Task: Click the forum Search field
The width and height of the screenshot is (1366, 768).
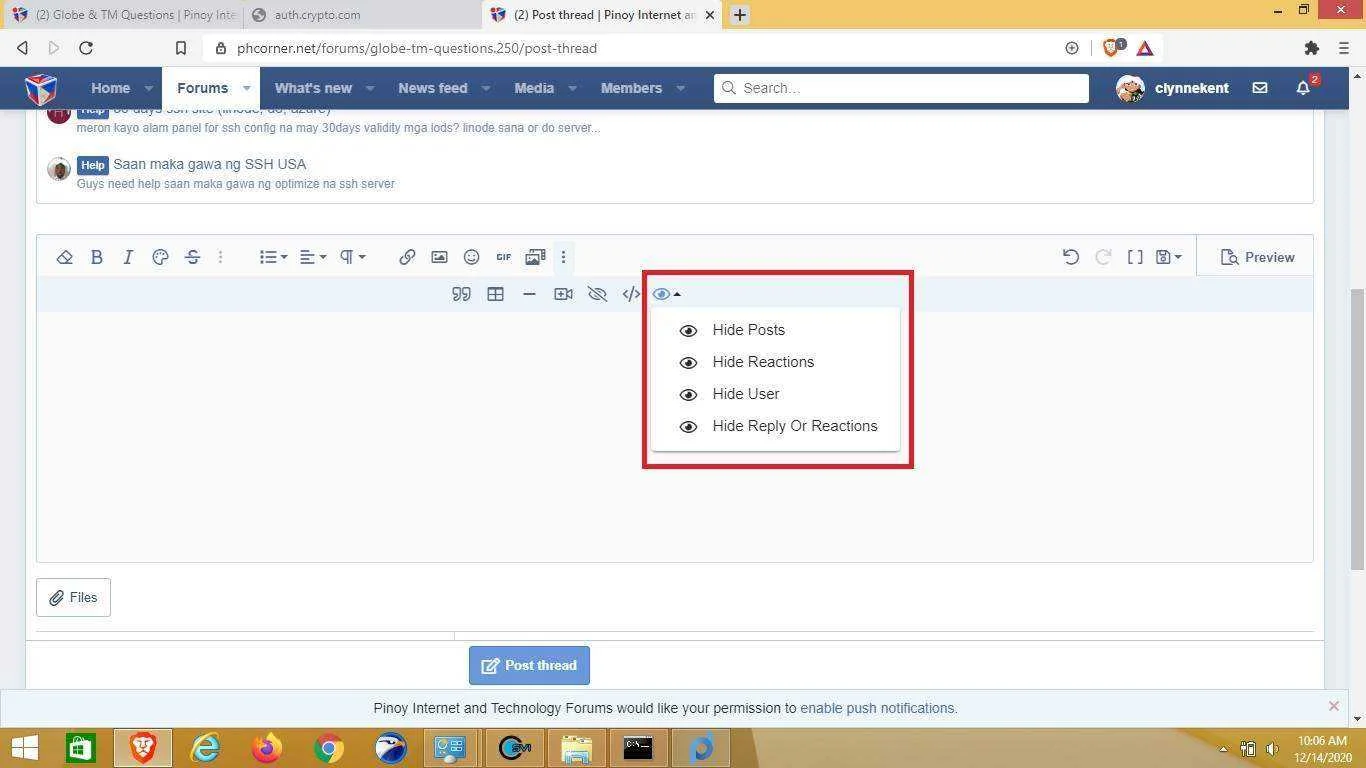Action: [x=901, y=88]
